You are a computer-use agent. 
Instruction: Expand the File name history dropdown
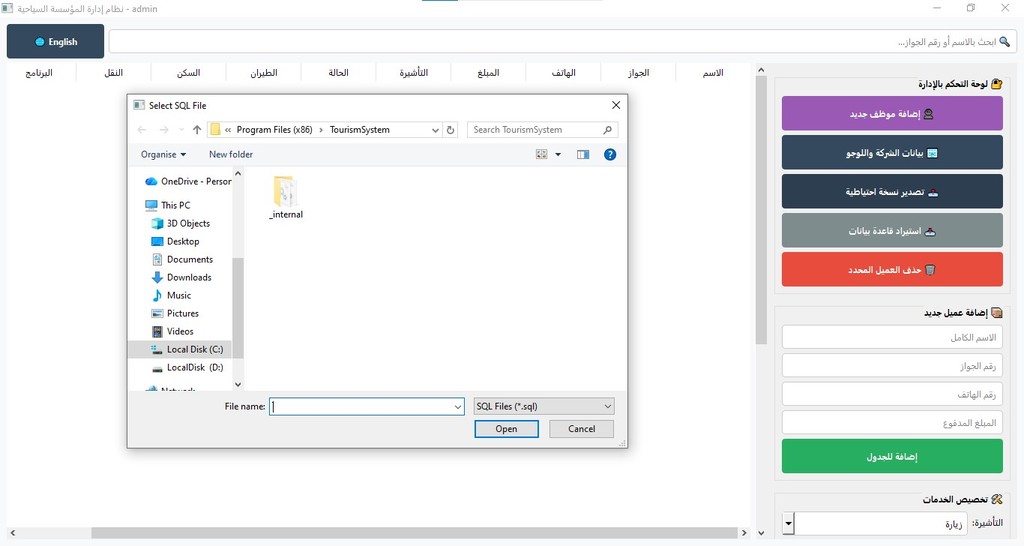pyautogui.click(x=458, y=406)
